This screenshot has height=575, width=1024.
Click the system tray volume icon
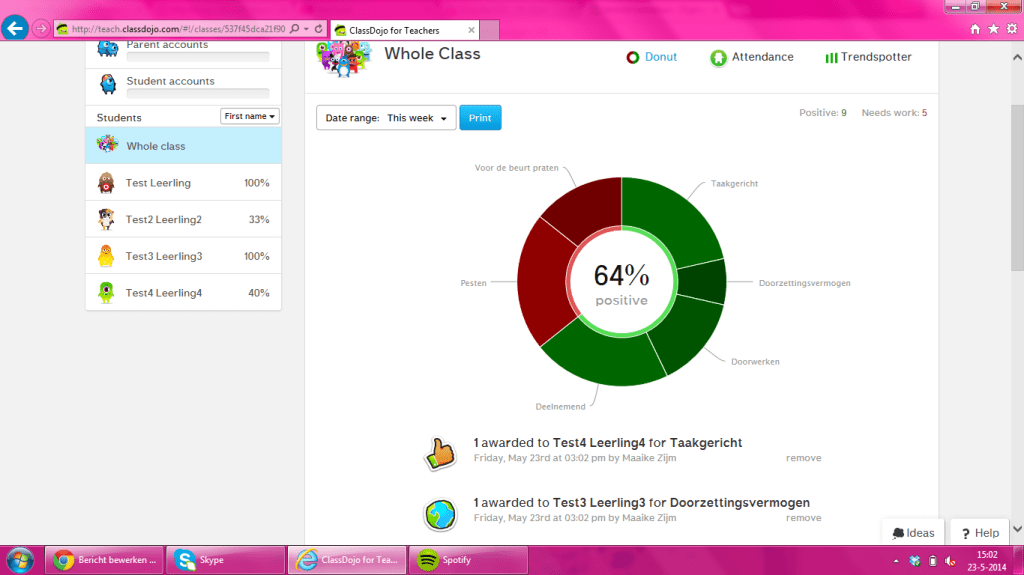point(950,561)
